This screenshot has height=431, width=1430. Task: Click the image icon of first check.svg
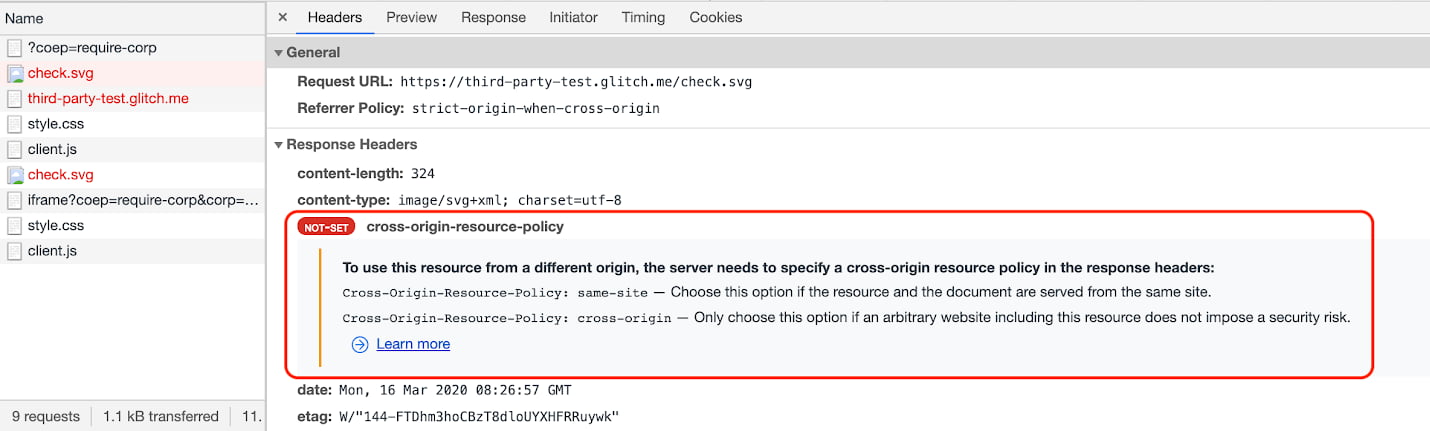(x=15, y=73)
